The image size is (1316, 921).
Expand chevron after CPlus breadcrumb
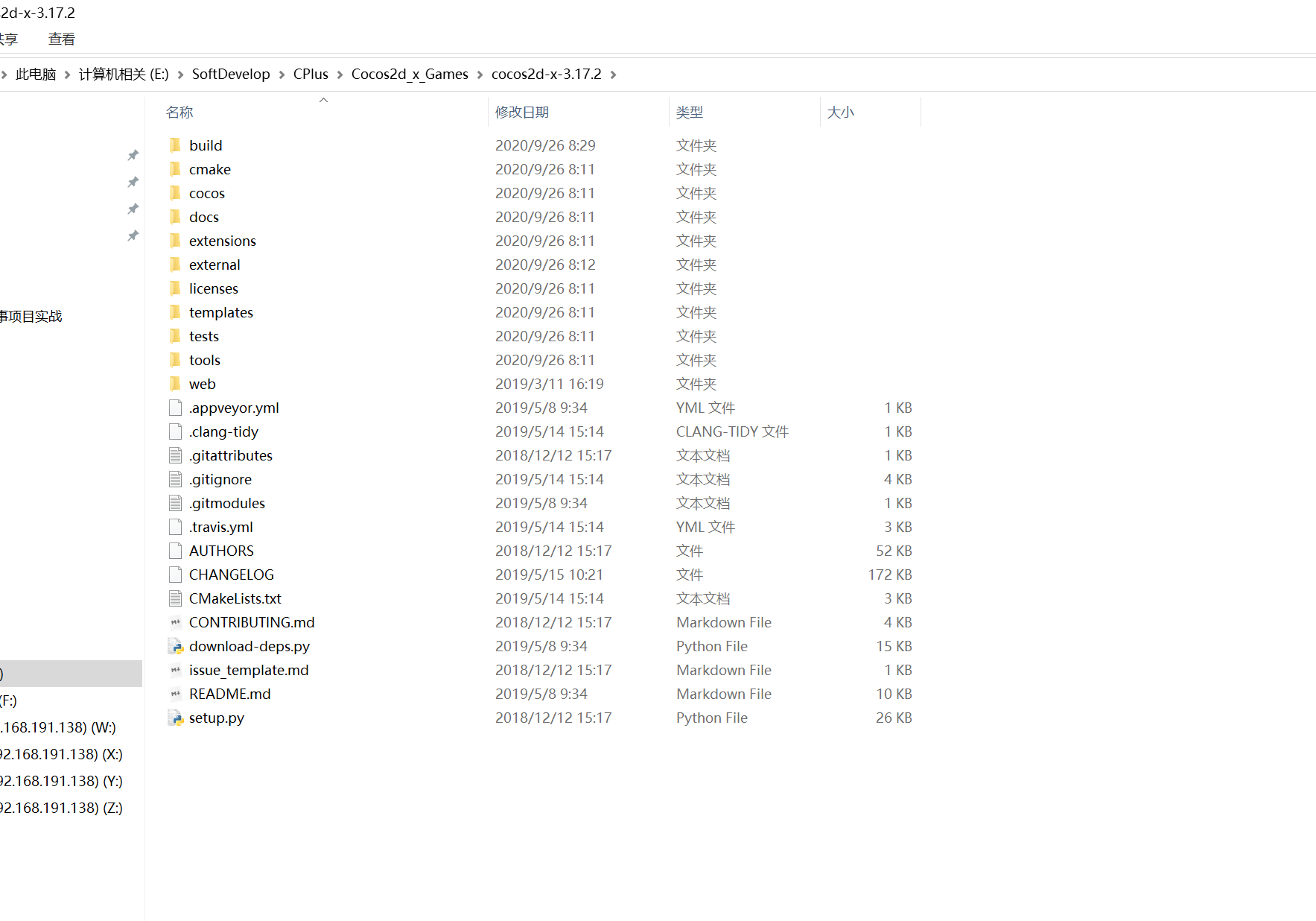340,75
